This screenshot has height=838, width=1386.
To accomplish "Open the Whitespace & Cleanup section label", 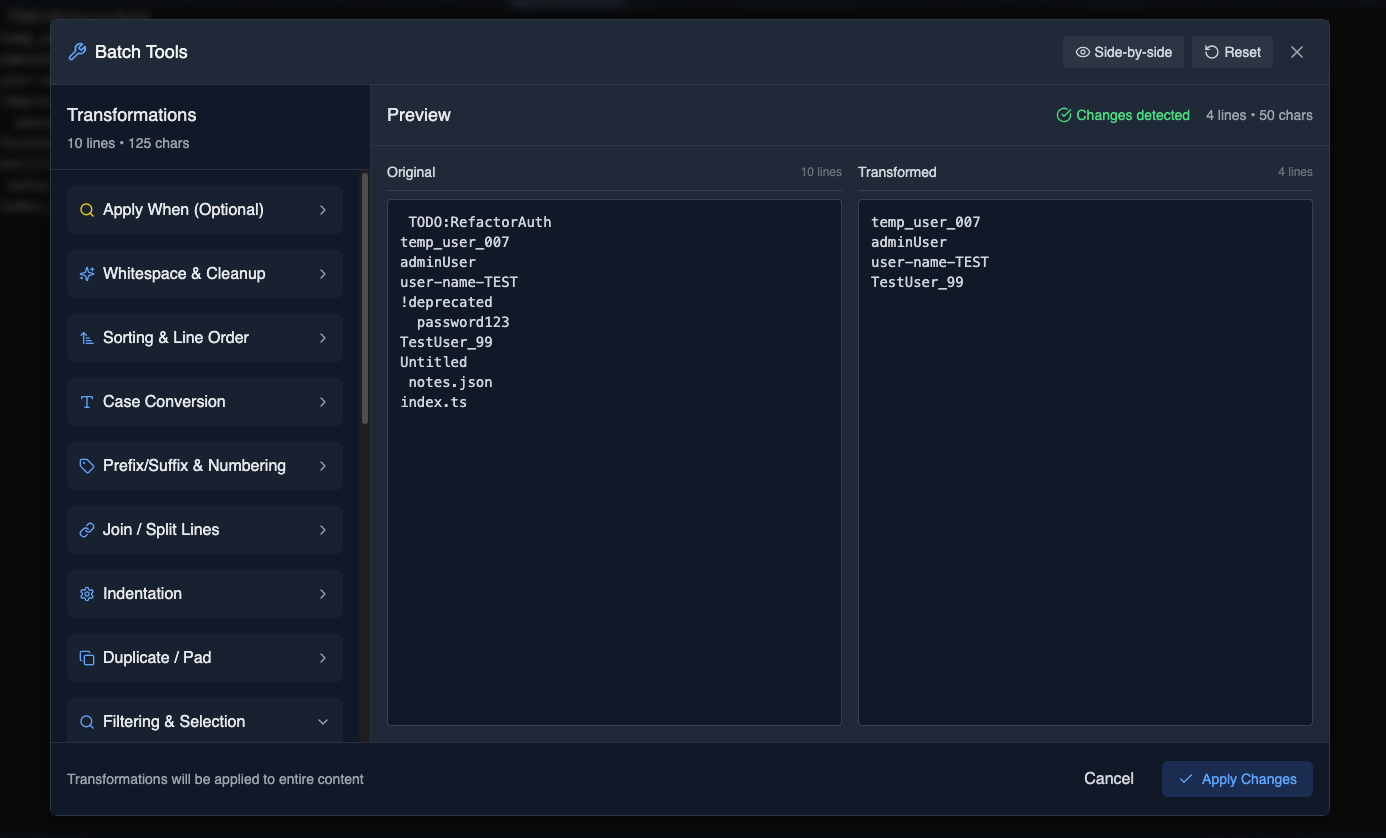I will point(184,274).
